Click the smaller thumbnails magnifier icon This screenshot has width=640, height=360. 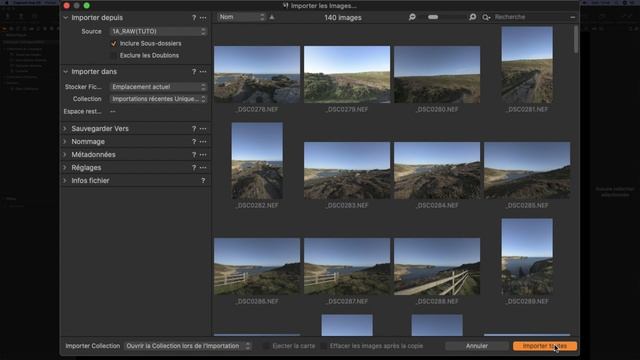pyautogui.click(x=412, y=17)
